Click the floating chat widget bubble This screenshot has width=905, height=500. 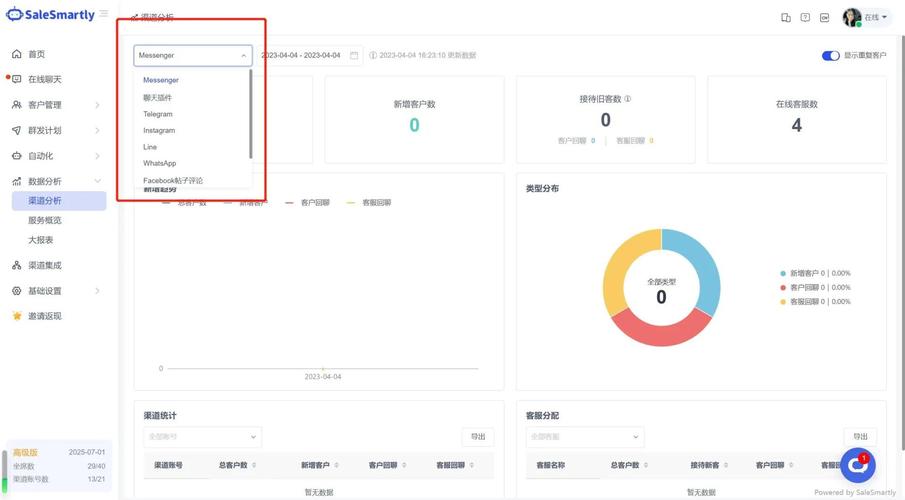pyautogui.click(x=857, y=466)
